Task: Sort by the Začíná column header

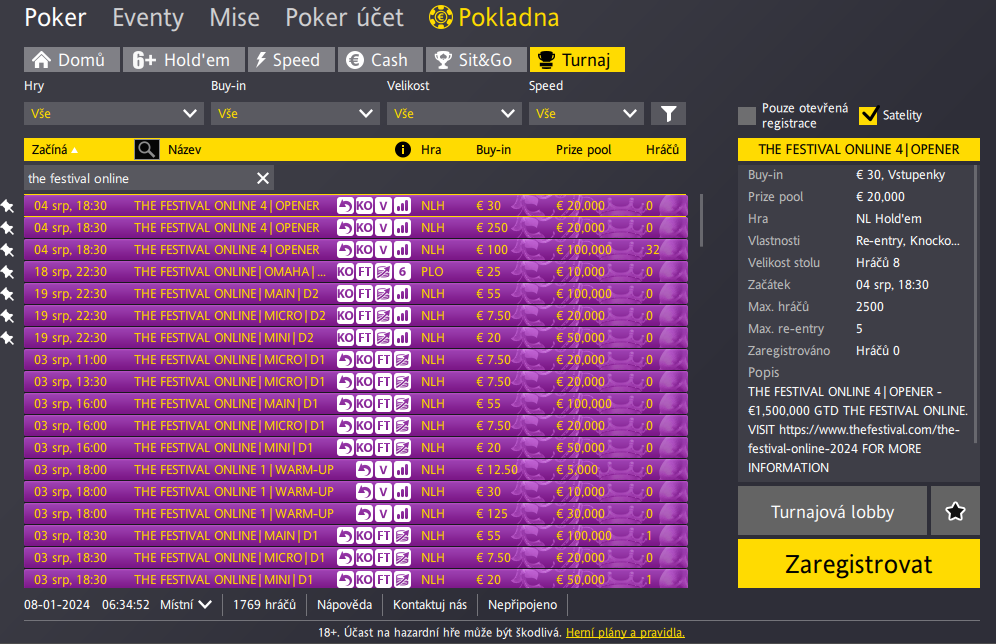Action: 55,150
